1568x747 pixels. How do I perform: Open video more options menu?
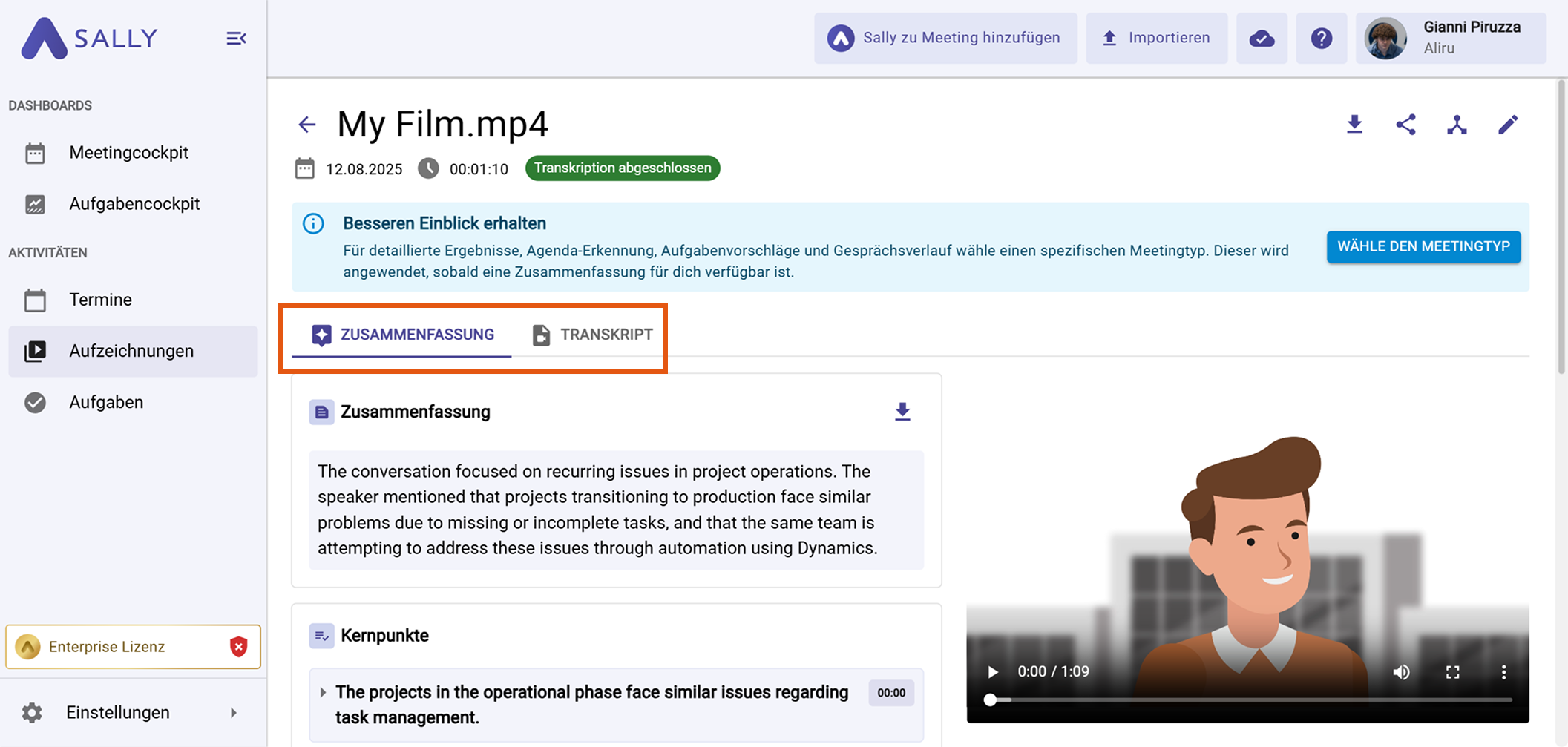1503,672
